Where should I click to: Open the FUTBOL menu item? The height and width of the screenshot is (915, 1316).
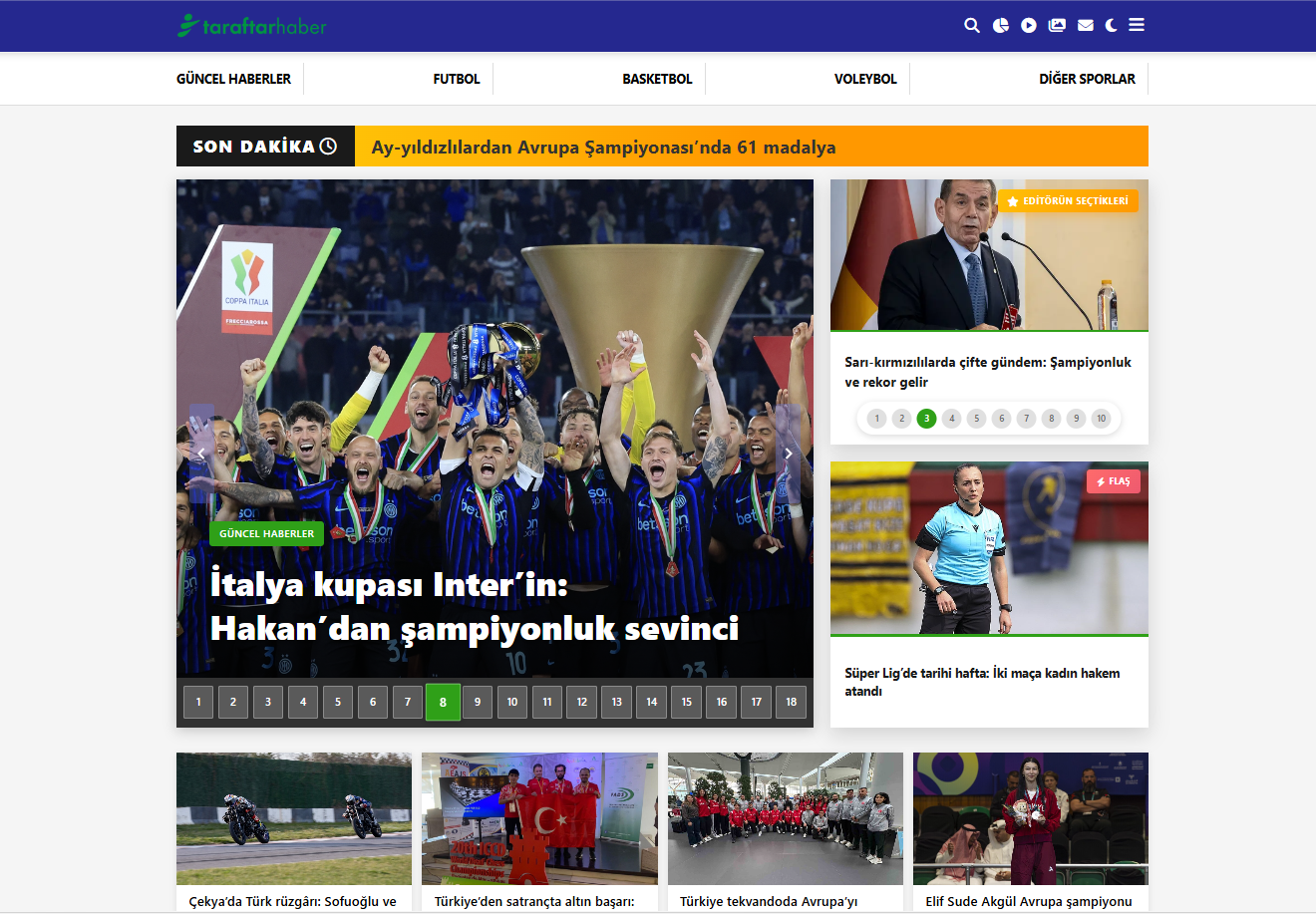pyautogui.click(x=457, y=79)
